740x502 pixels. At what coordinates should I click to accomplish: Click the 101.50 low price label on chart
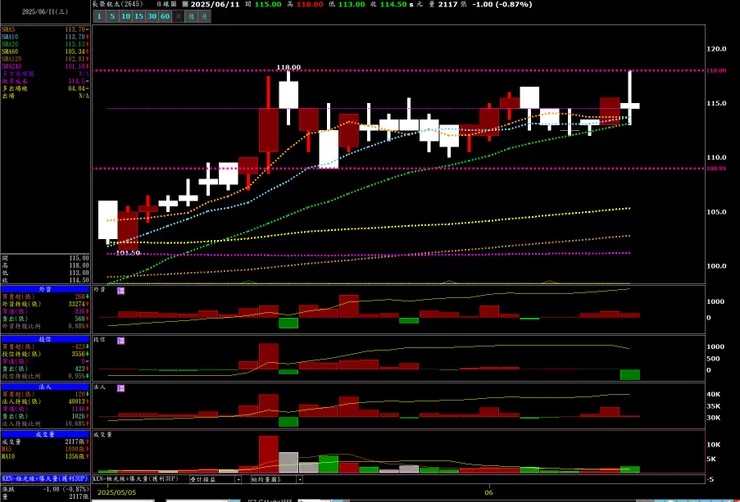pyautogui.click(x=128, y=253)
